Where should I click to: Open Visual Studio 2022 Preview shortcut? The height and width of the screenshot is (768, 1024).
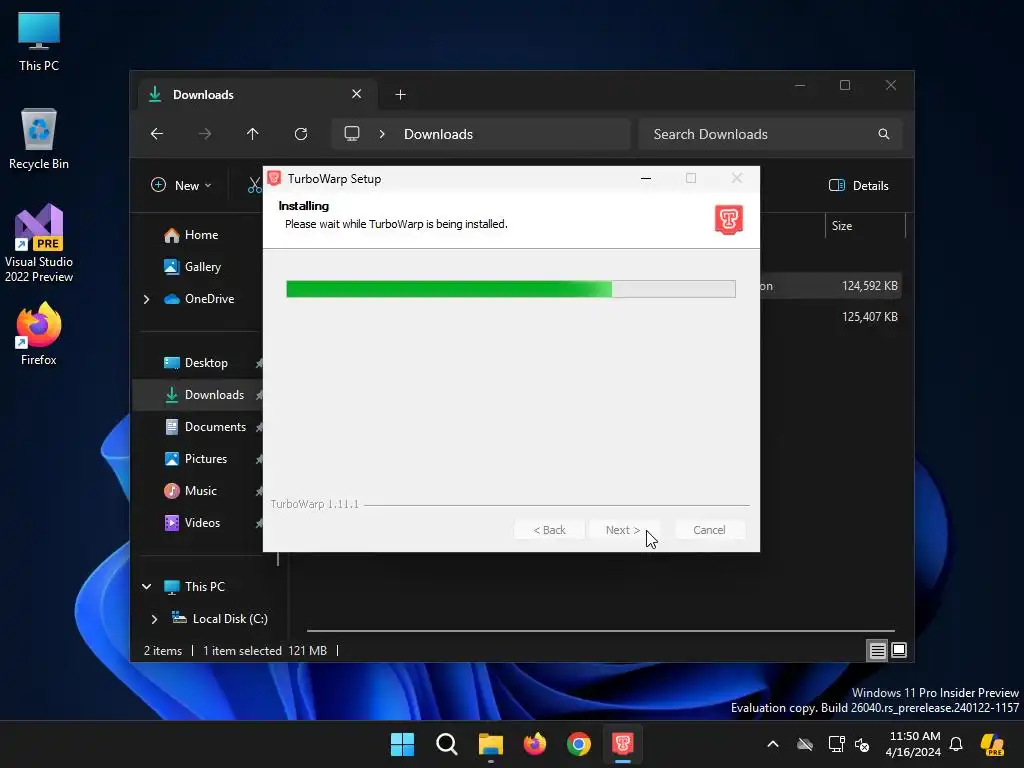pos(39,243)
